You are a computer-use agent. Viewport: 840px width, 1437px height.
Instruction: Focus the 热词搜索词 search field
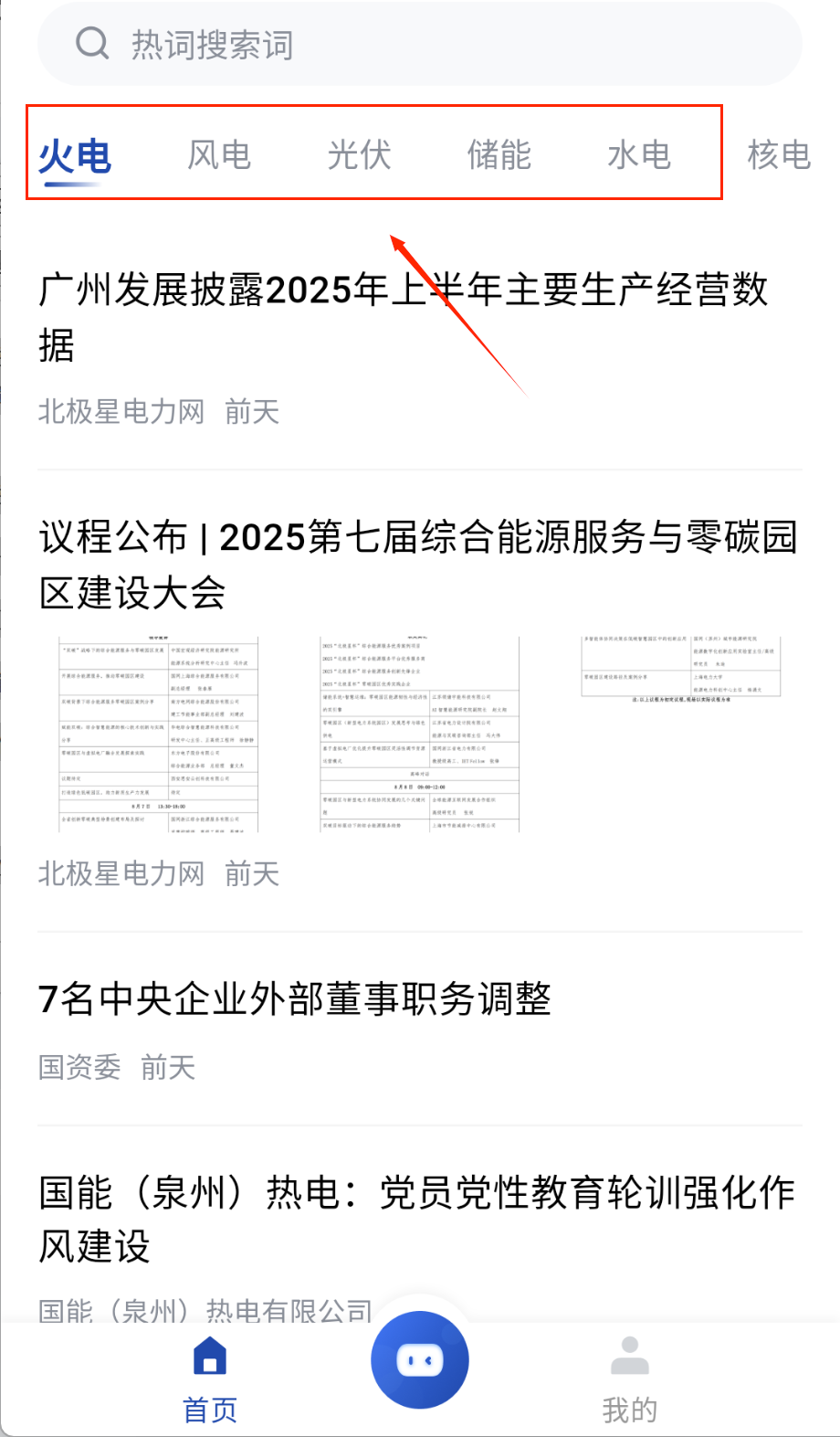[420, 44]
